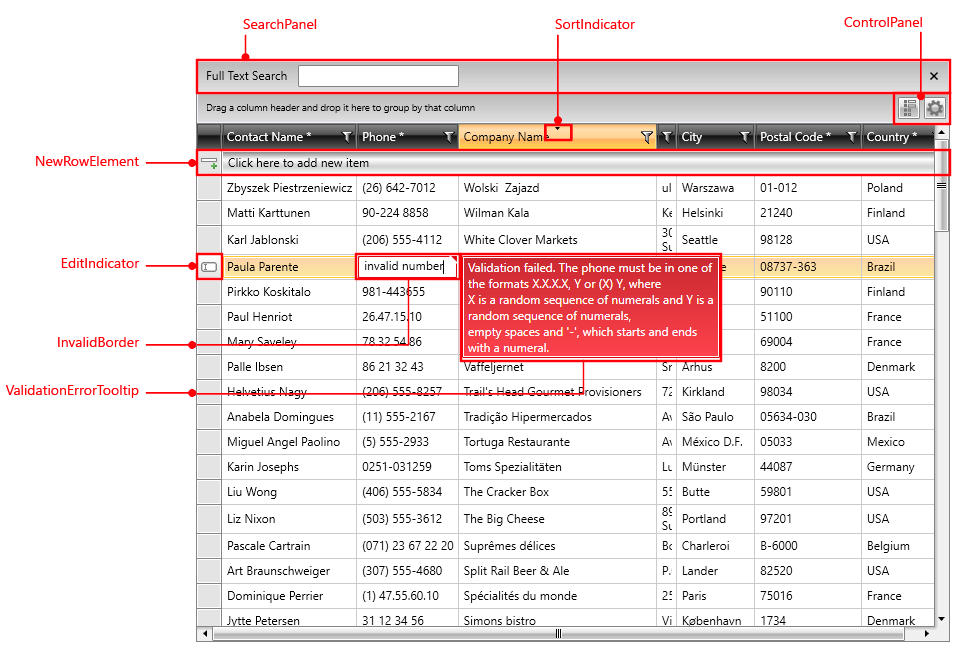Click the filter funnel on City column

[x=745, y=136]
